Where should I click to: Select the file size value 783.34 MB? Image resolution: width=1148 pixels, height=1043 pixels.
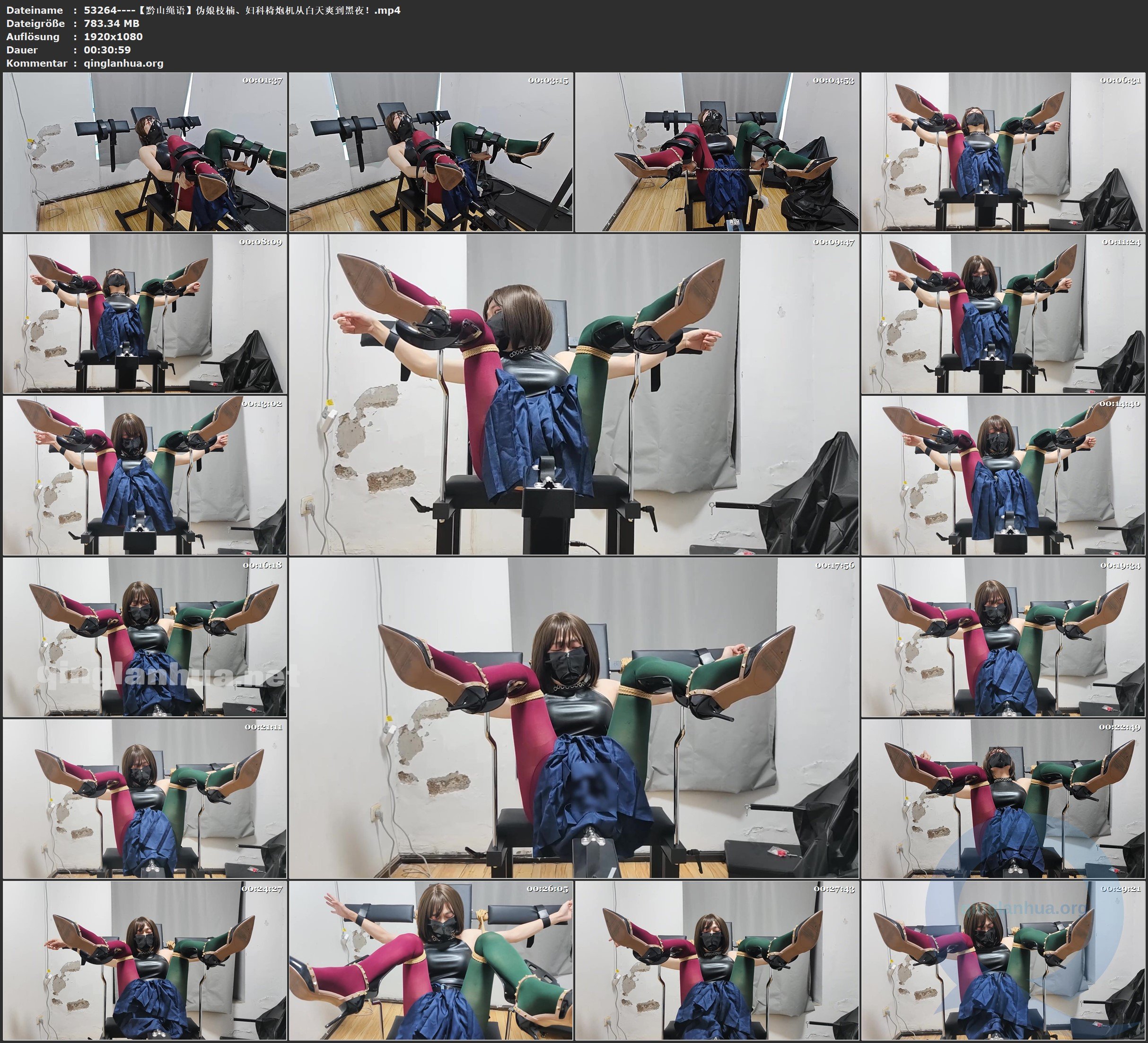(x=112, y=23)
